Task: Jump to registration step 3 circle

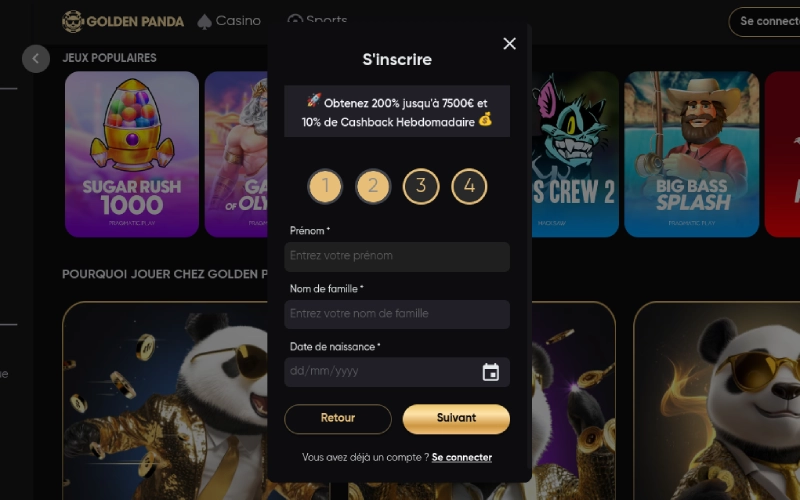Action: 421,186
